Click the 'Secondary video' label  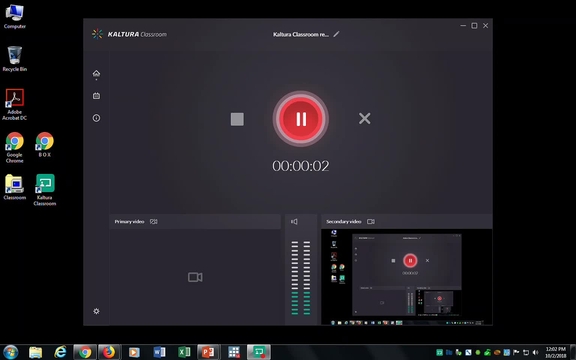[x=343, y=222]
